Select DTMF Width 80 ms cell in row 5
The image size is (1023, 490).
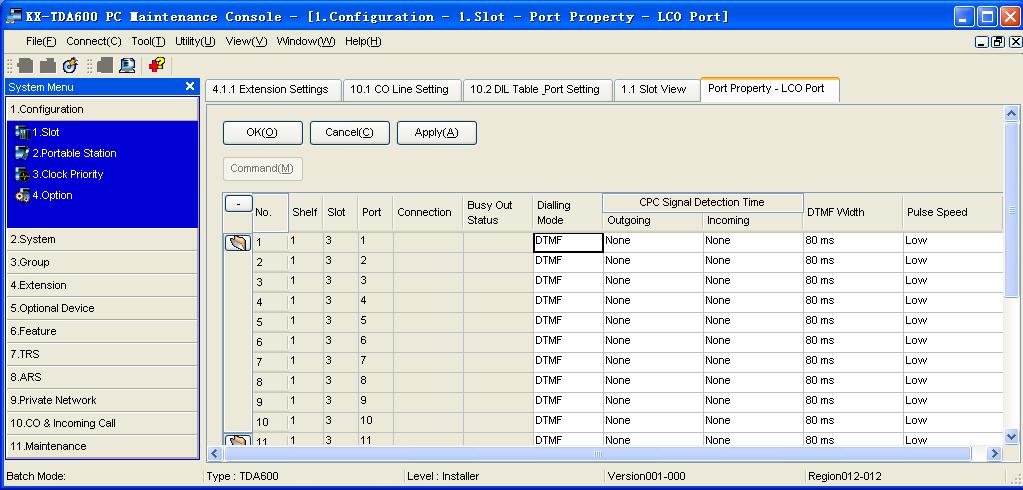pyautogui.click(x=853, y=320)
